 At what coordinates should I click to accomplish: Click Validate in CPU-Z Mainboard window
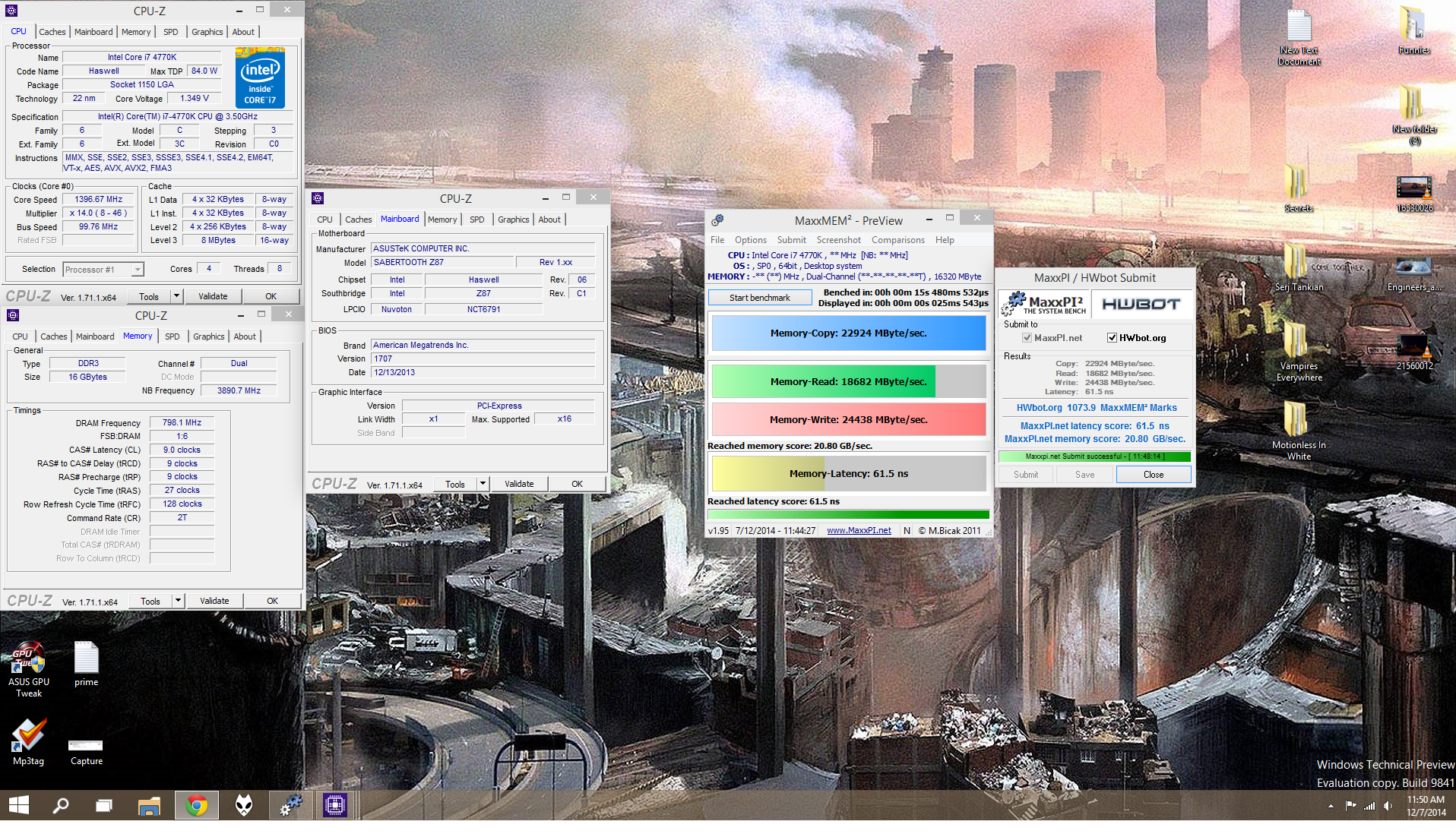pos(519,484)
